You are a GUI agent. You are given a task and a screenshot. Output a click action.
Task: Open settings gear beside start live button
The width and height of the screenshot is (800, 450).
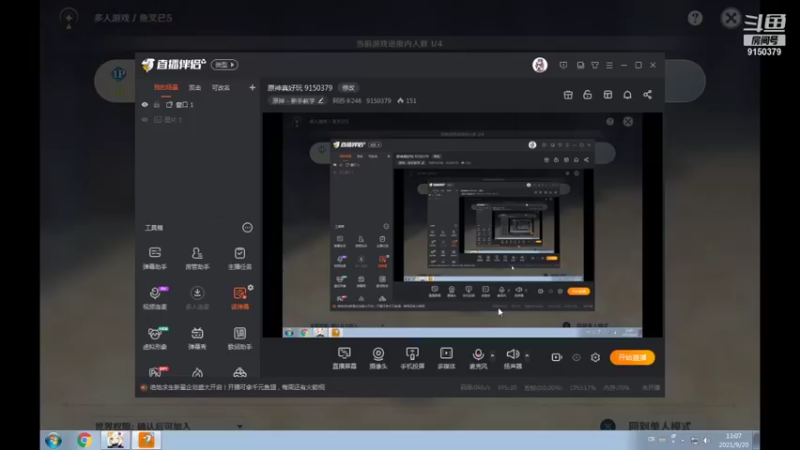pyautogui.click(x=595, y=357)
